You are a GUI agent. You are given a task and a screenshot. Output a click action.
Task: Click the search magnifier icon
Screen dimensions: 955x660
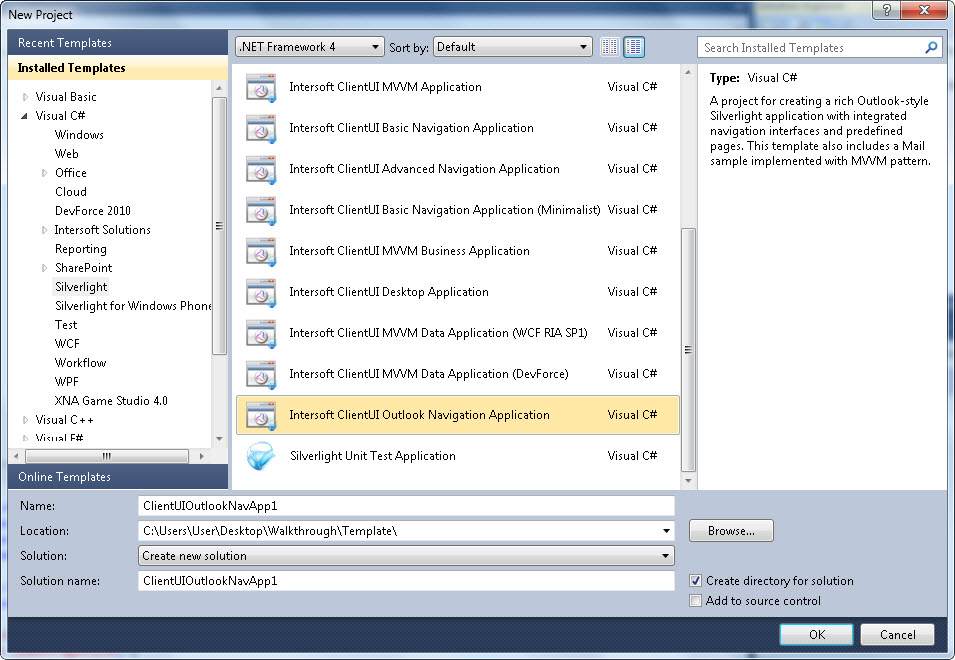(931, 47)
